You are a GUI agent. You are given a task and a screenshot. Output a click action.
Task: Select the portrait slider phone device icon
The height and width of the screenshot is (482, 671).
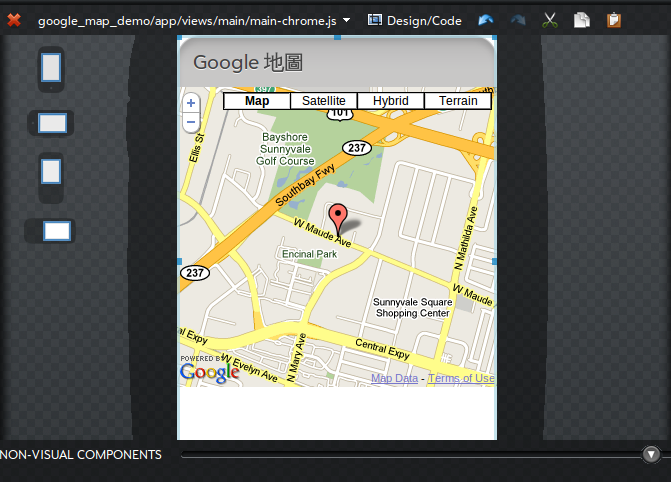click(x=51, y=177)
